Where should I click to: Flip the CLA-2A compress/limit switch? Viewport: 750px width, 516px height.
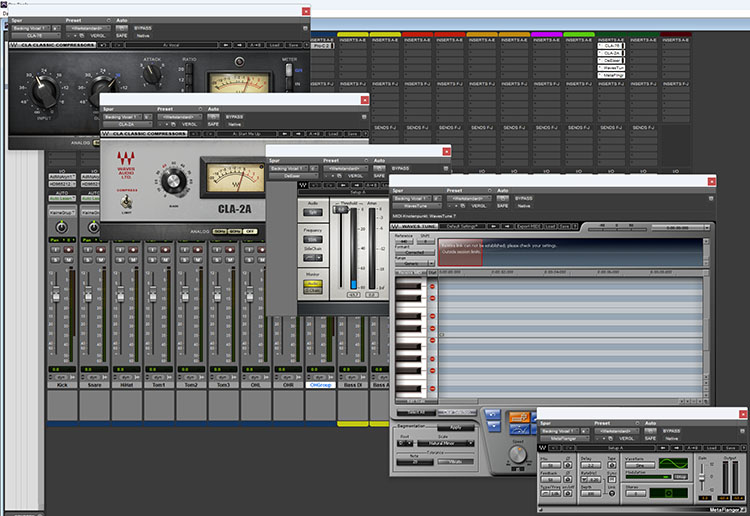coord(126,201)
